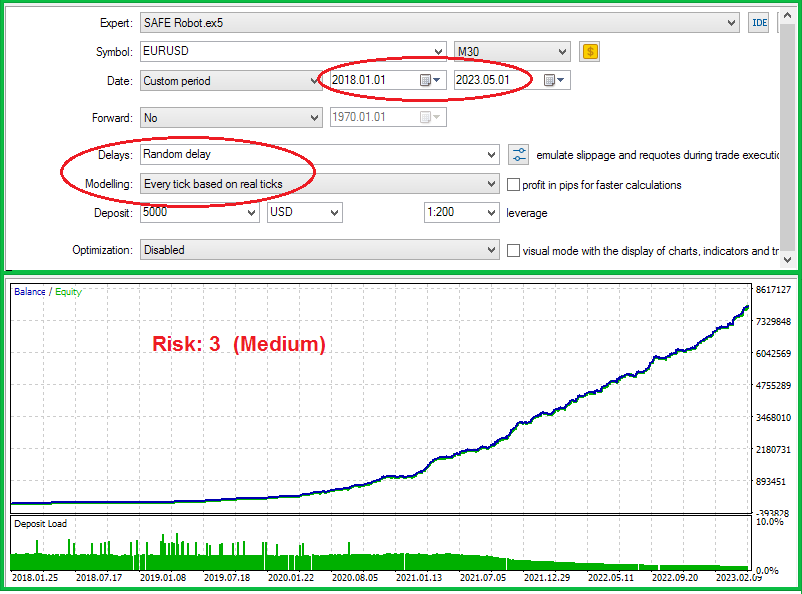Open the IDE editor button
Image resolution: width=802 pixels, height=594 pixels.
(x=759, y=23)
